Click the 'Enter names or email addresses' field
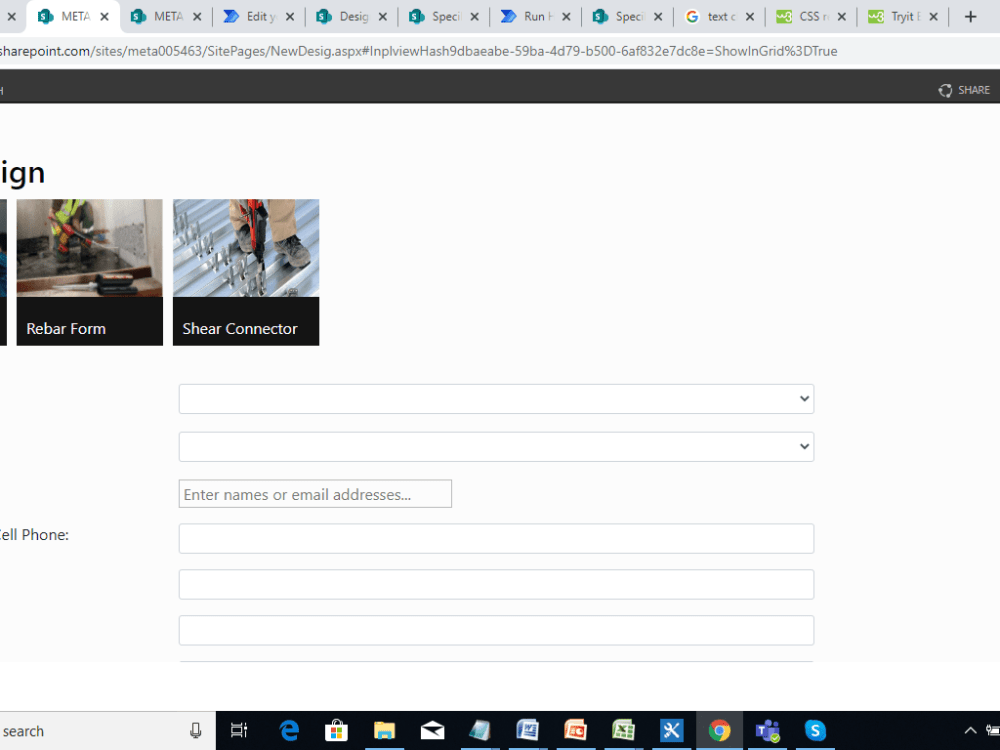1000x750 pixels. 315,494
